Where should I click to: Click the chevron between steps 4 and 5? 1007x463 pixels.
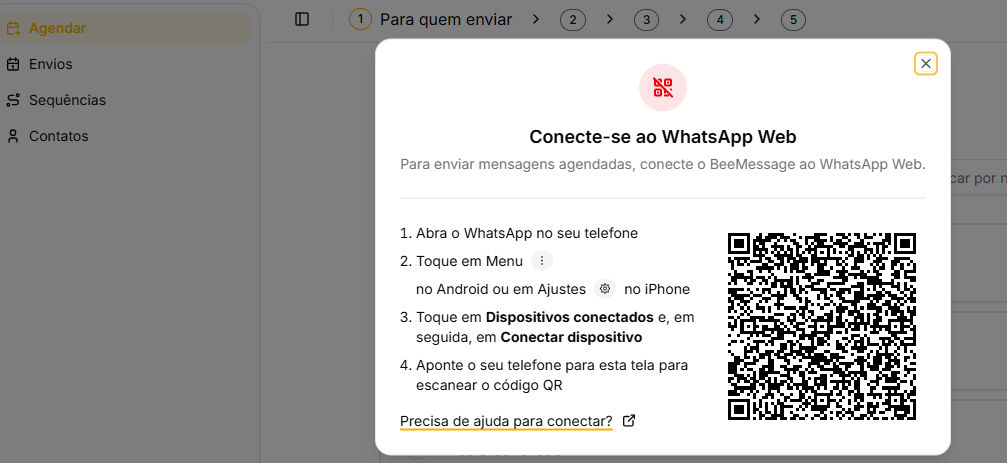[x=757, y=19]
